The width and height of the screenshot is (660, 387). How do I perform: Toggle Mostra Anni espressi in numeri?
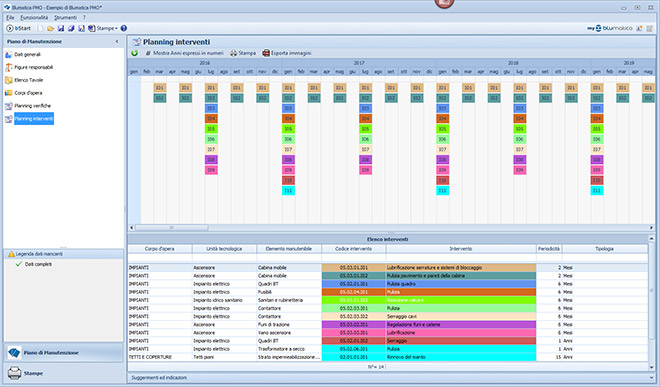coord(185,53)
